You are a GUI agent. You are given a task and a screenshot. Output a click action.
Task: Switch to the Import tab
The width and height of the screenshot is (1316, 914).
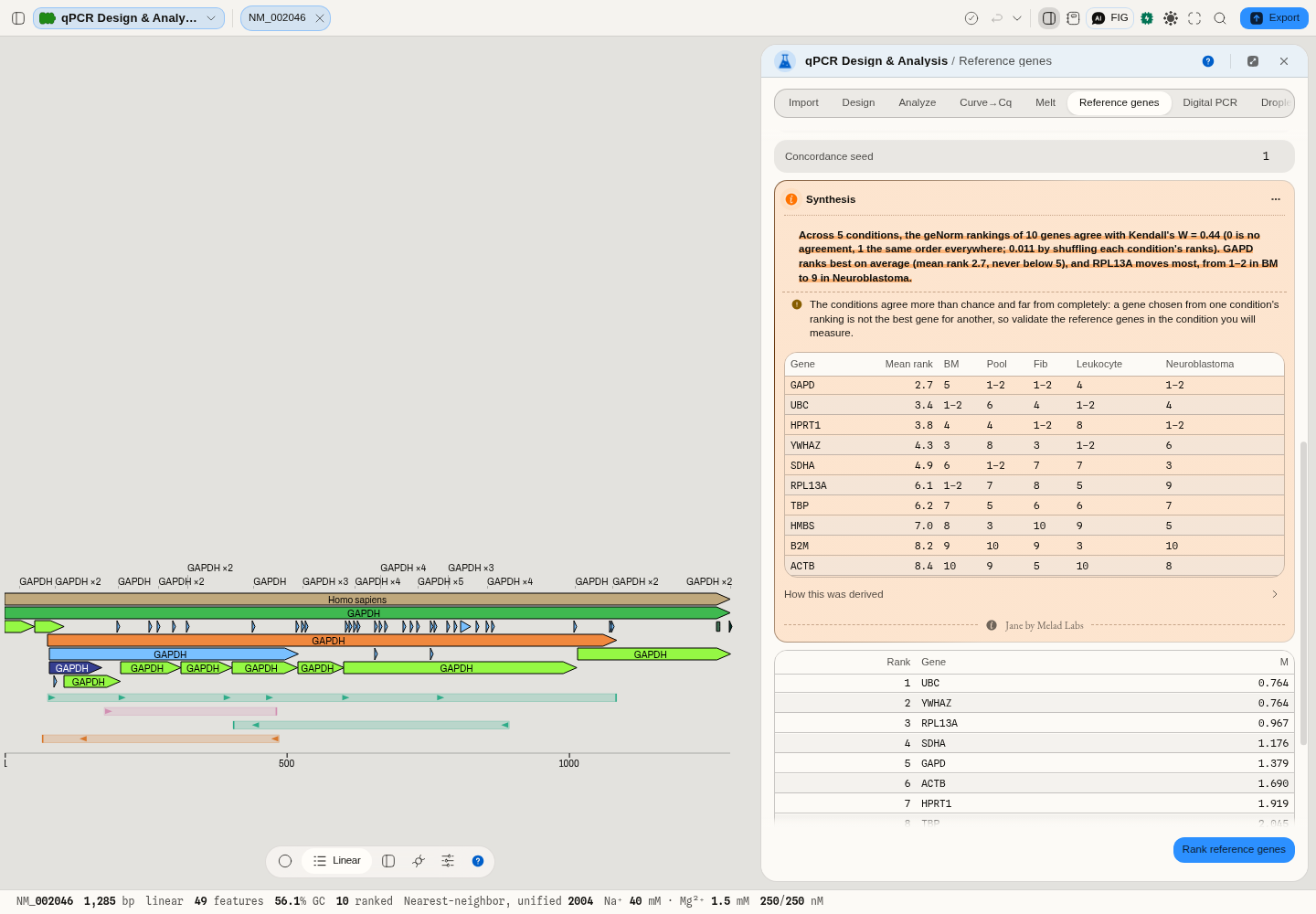click(803, 102)
